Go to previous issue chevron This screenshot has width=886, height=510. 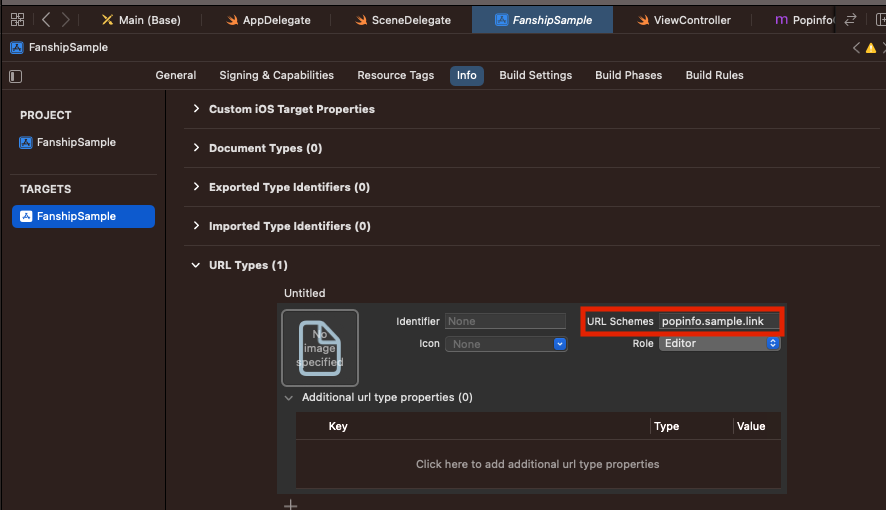tap(856, 48)
